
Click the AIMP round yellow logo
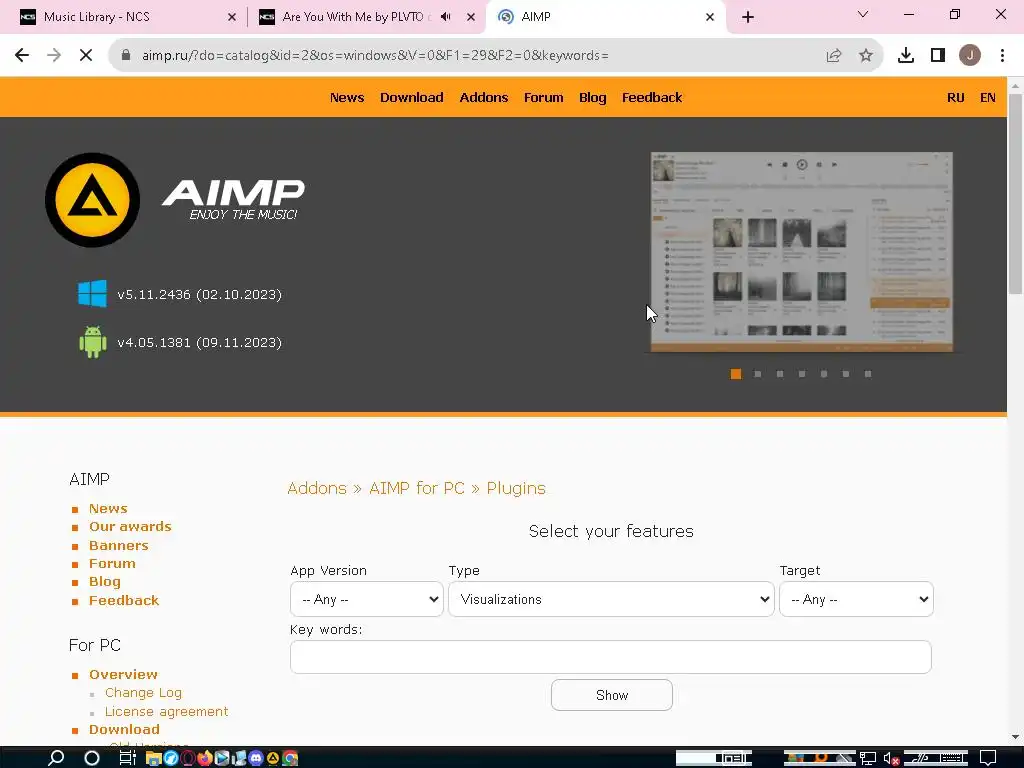(92, 200)
